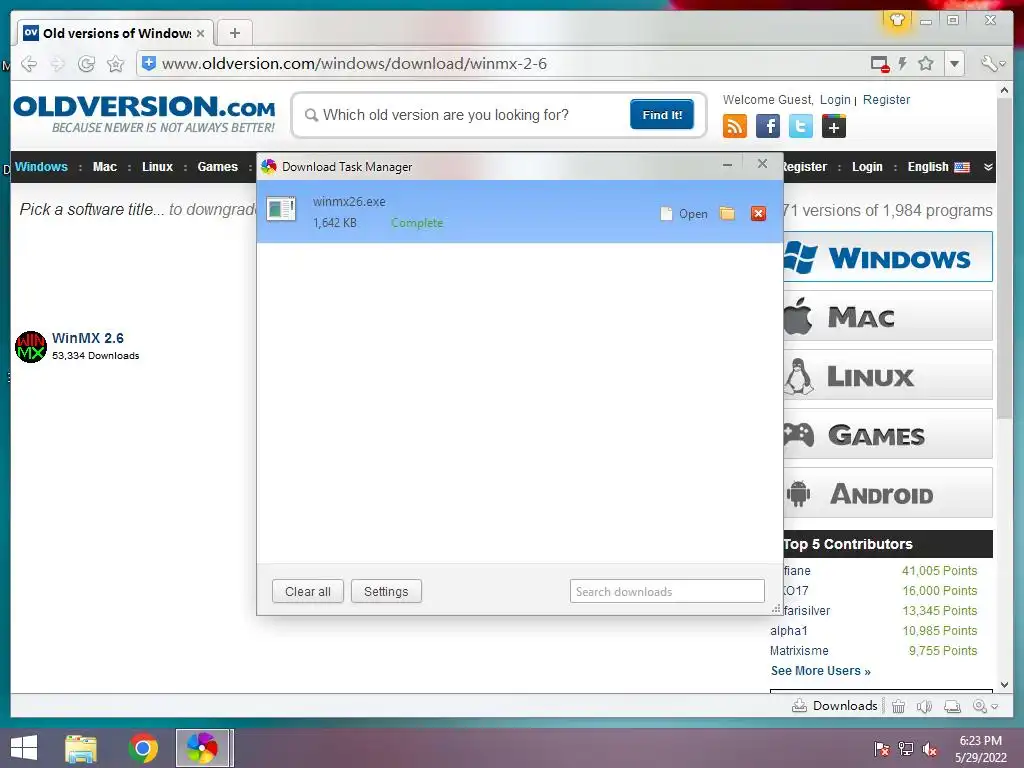Go back with the browser back arrow
Image resolution: width=1024 pixels, height=768 pixels.
(29, 64)
